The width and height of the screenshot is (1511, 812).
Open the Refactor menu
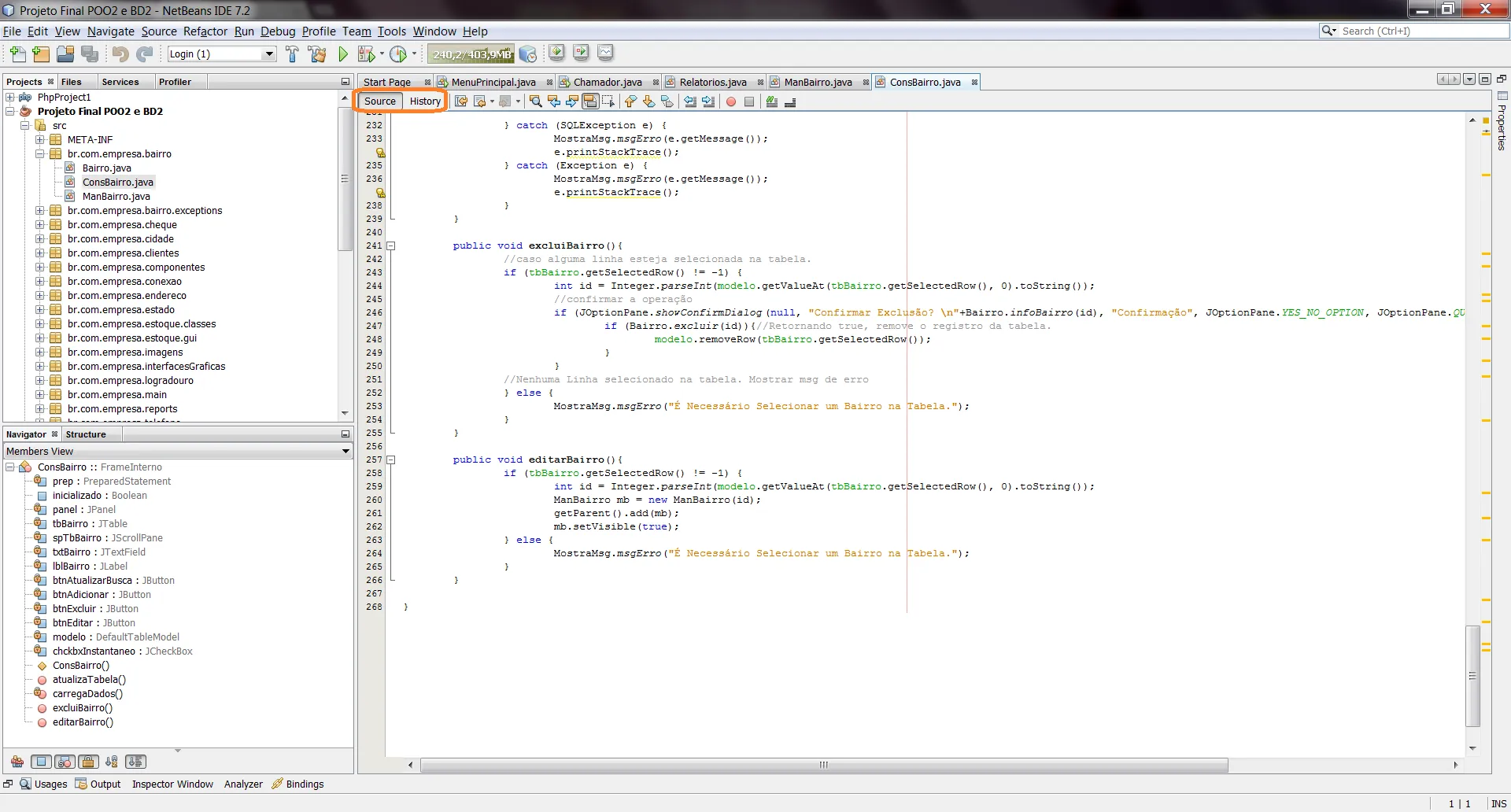click(205, 31)
